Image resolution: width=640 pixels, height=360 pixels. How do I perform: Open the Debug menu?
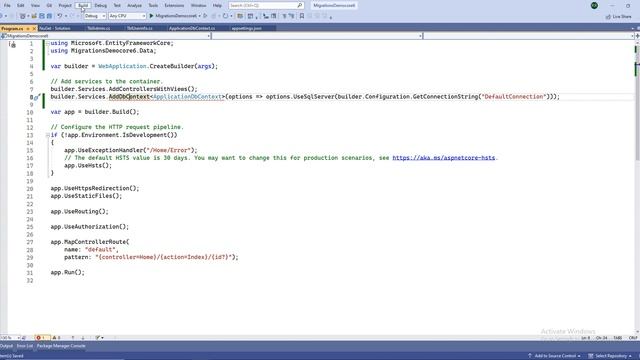click(100, 5)
